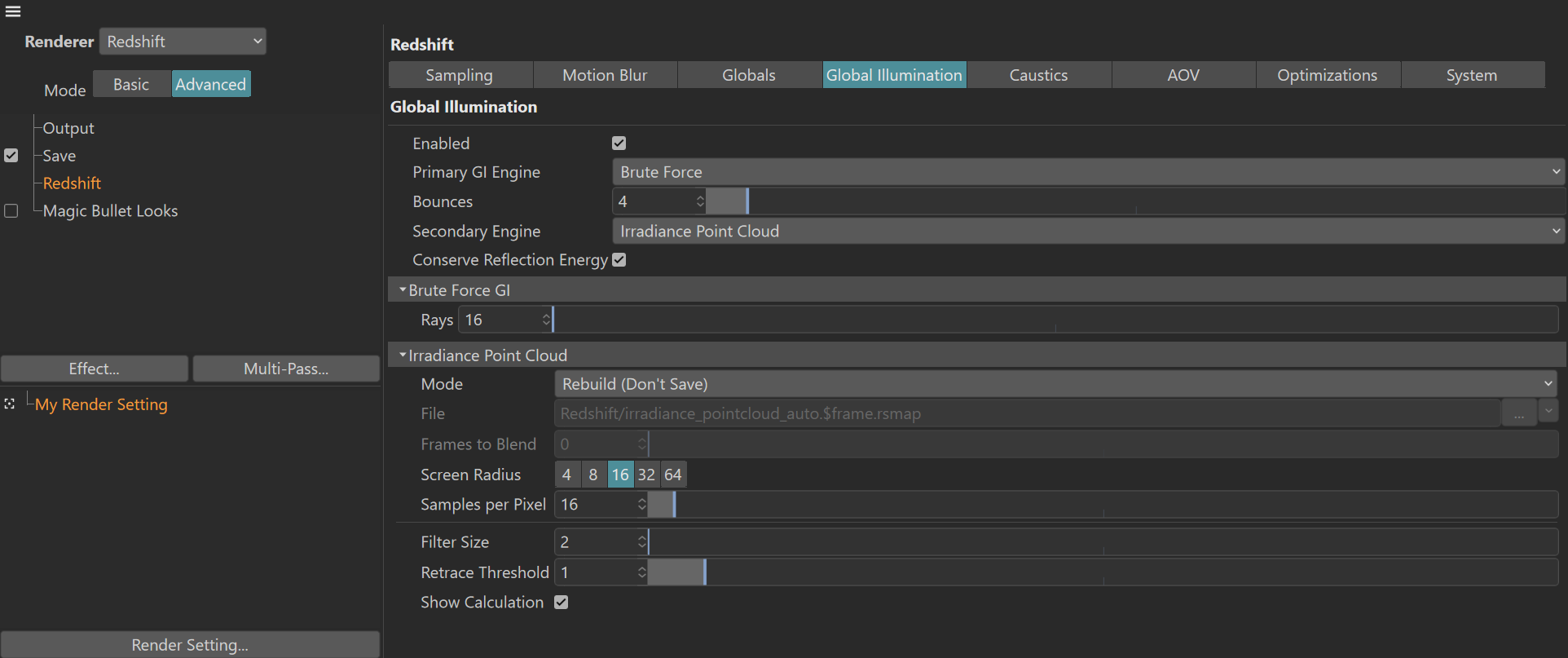1568x658 pixels.
Task: Select My Render Setting entry
Action: coord(101,404)
